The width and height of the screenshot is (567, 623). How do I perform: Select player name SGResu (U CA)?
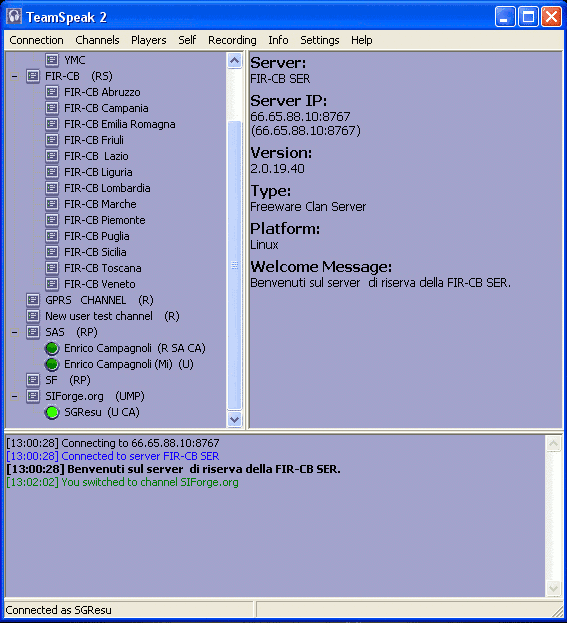click(102, 412)
